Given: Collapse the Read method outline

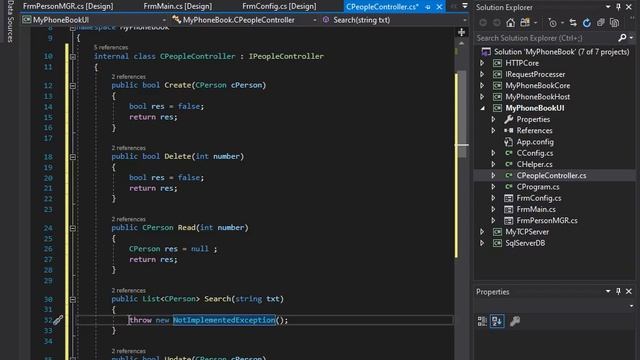Looking at the screenshot, I should pos(73,228).
